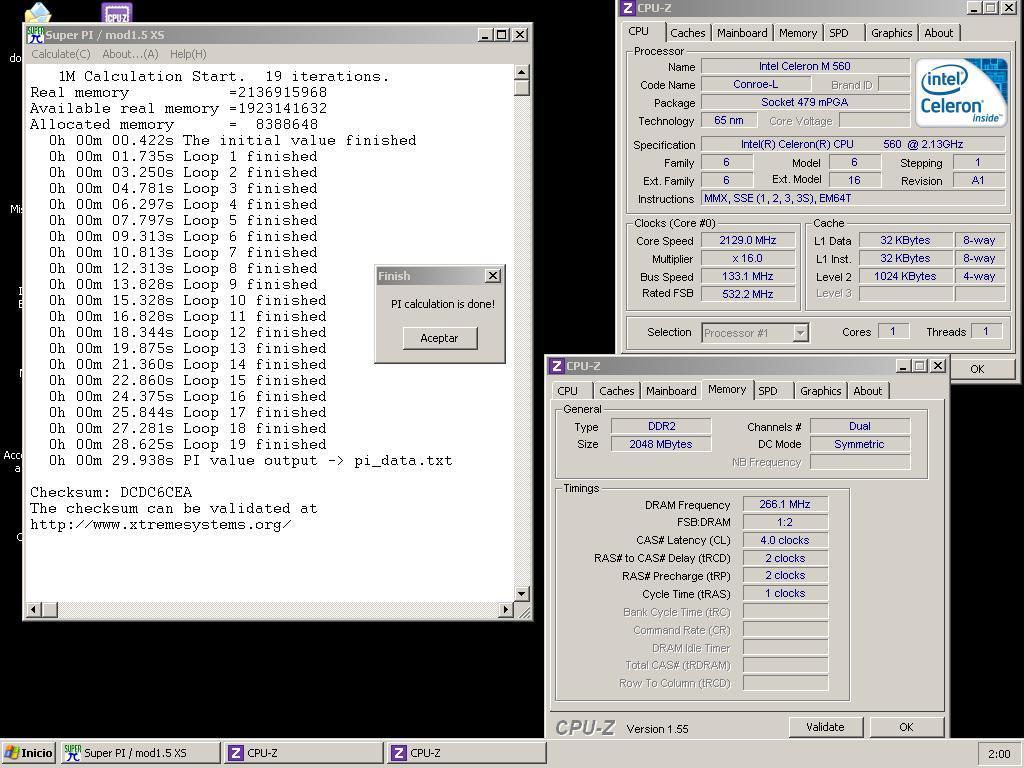The image size is (1024, 768).
Task: Click Aceptar in the Finish dialog
Action: coord(440,338)
